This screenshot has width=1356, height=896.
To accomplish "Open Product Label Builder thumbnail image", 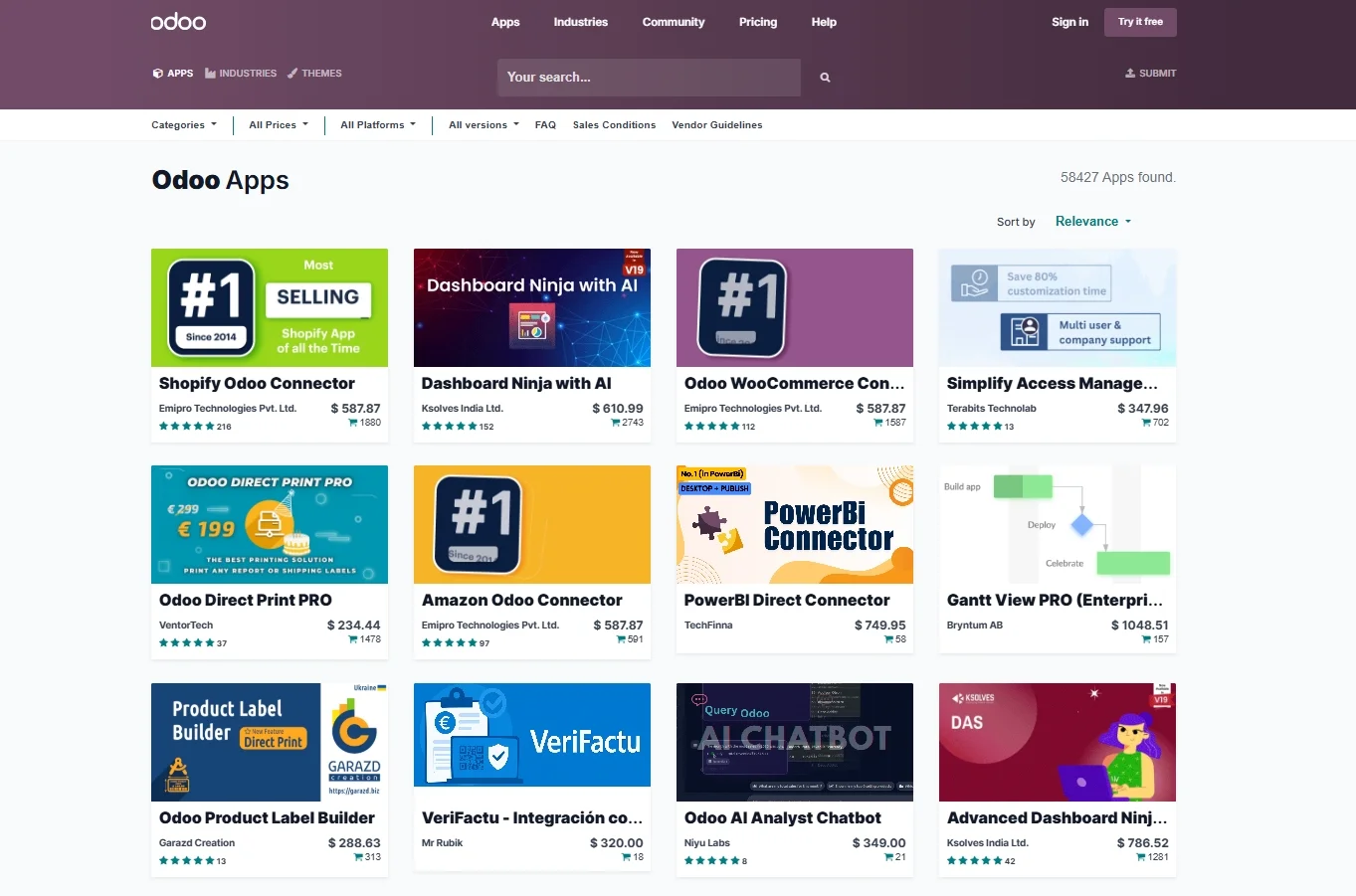I will (270, 742).
